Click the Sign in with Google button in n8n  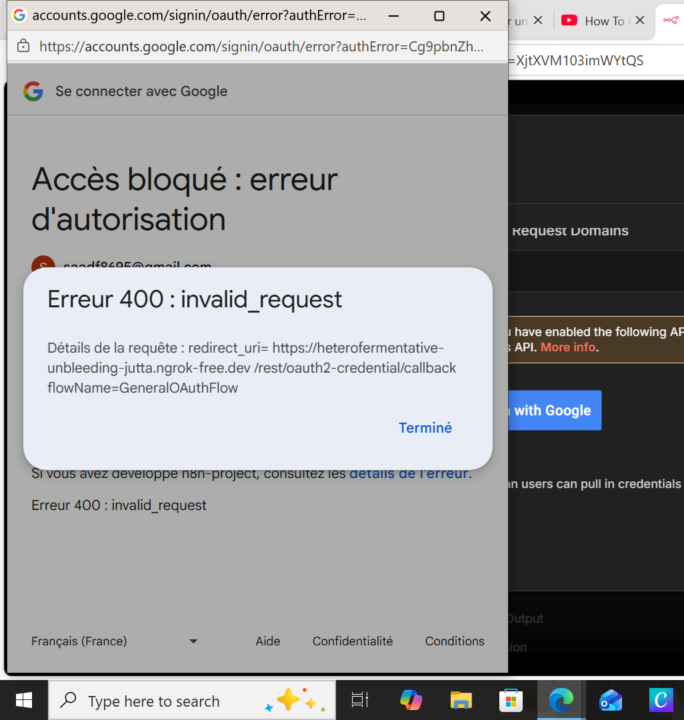(555, 410)
